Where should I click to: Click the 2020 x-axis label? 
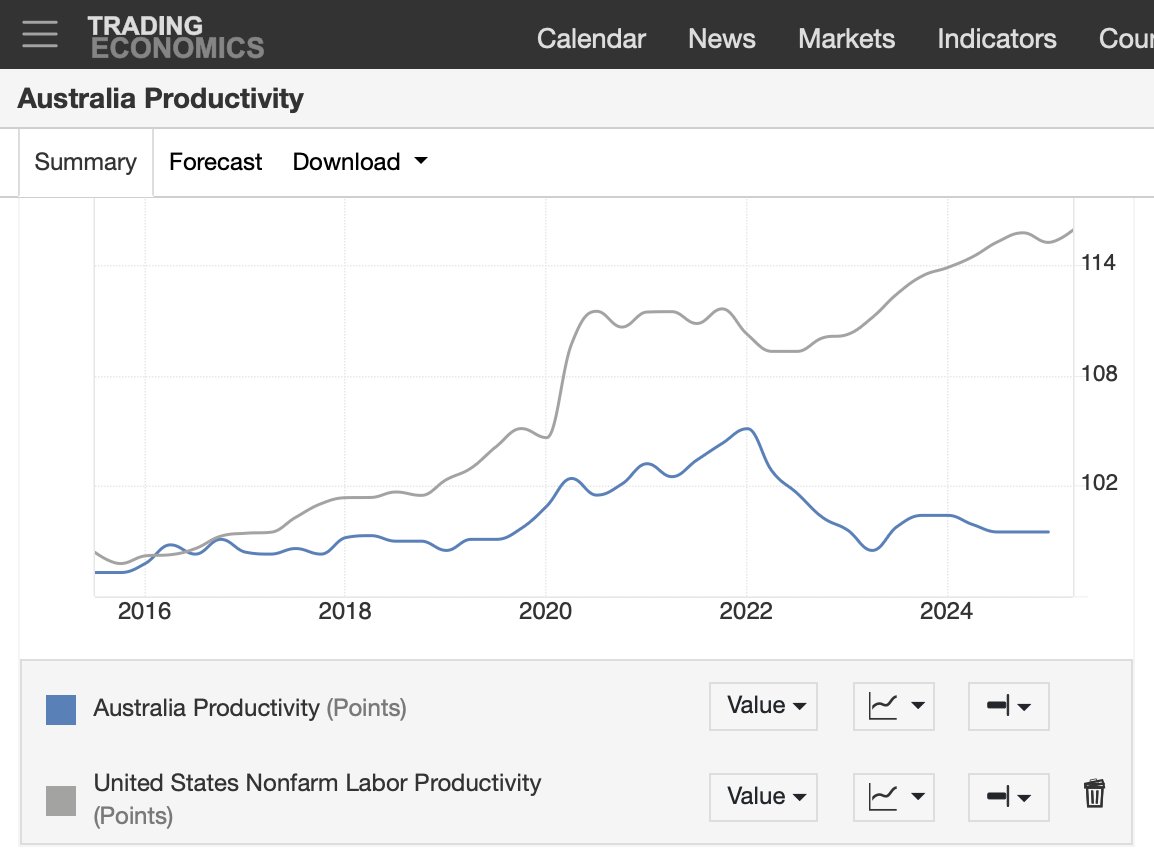pos(545,611)
